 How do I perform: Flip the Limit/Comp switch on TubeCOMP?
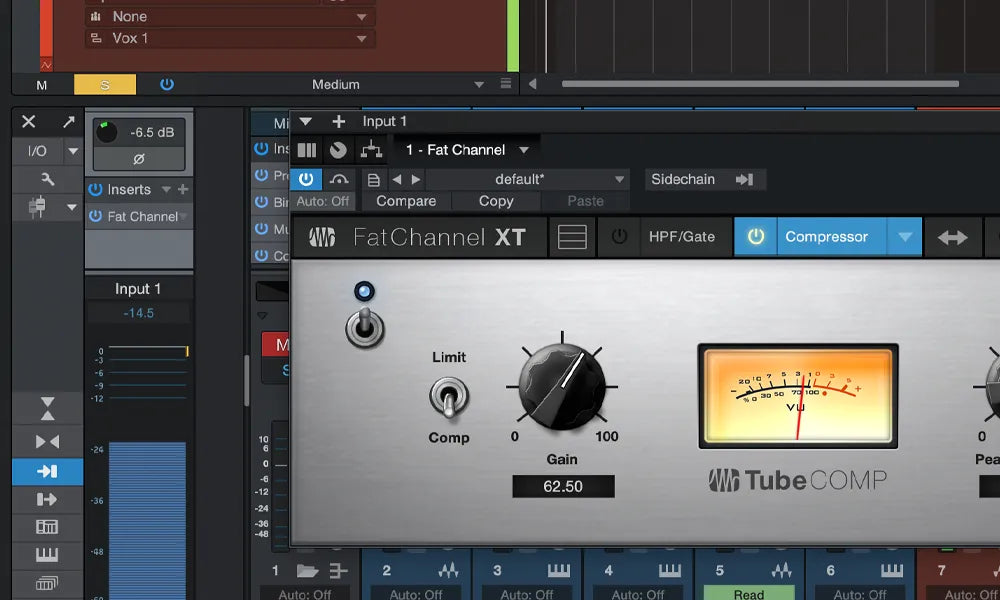point(449,397)
